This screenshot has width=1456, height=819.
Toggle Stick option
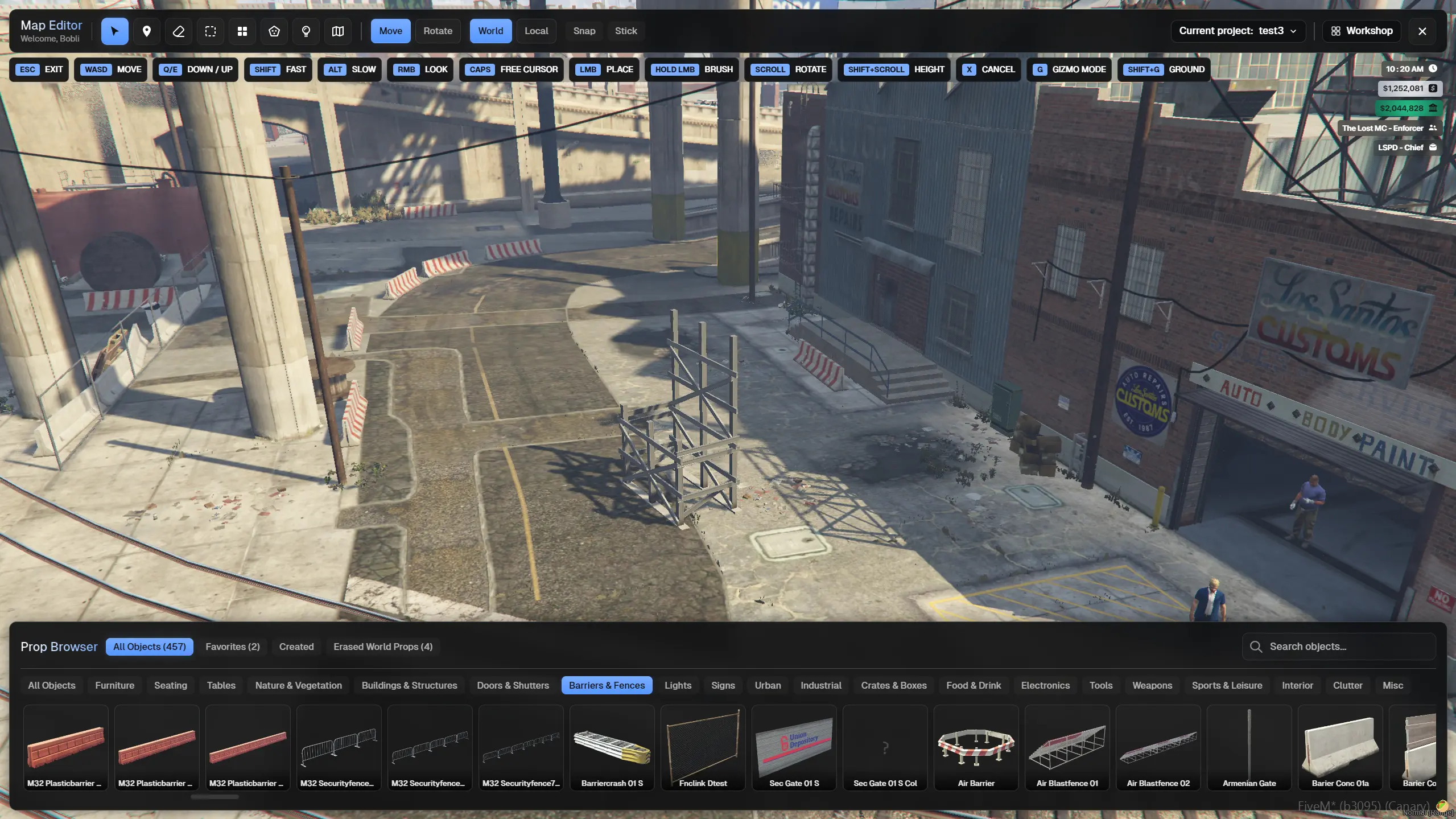(x=625, y=31)
